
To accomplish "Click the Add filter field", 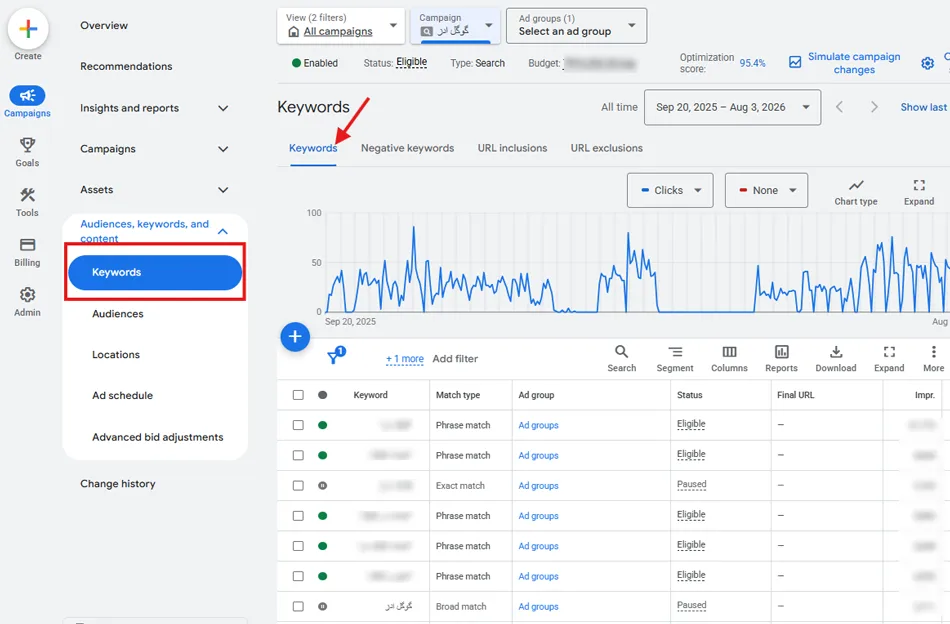I will click(455, 359).
